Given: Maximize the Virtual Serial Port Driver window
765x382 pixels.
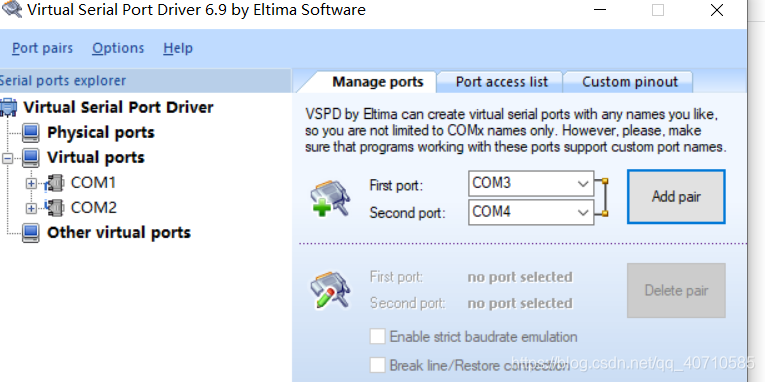Looking at the screenshot, I should point(658,10).
